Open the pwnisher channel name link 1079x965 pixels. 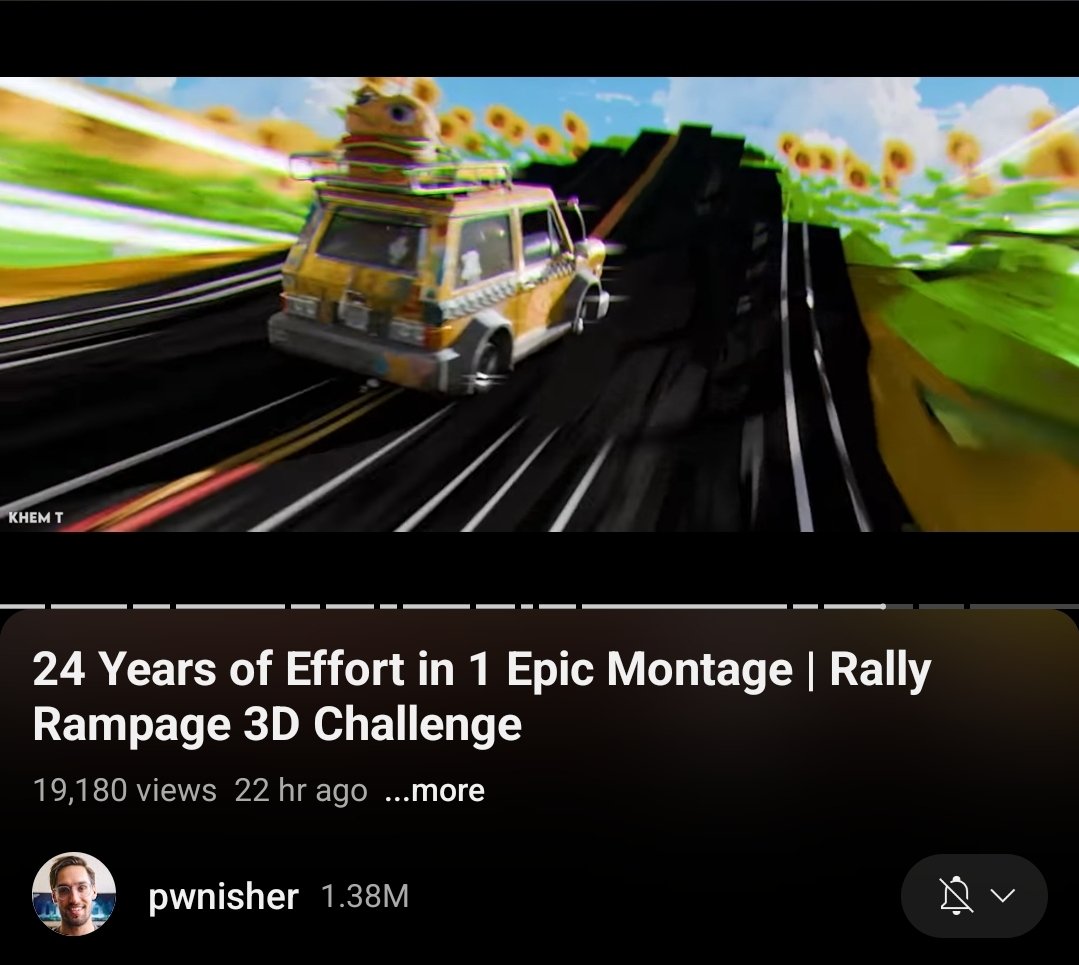pos(223,896)
